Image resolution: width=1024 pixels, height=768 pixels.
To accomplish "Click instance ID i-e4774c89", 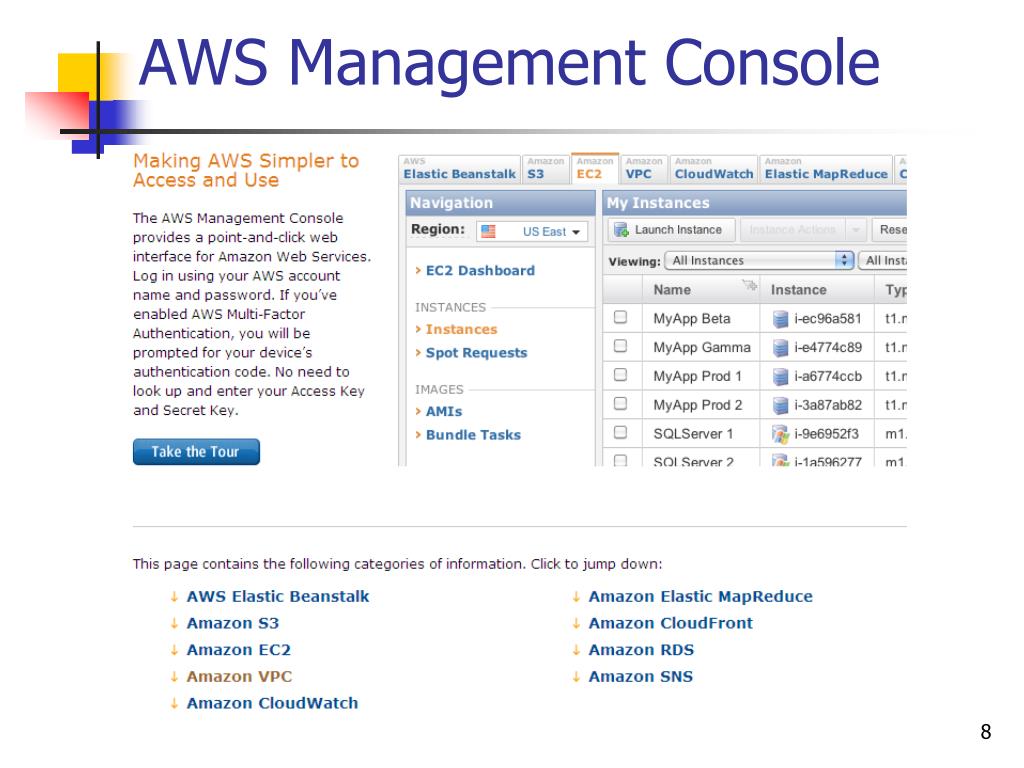I will point(828,347).
